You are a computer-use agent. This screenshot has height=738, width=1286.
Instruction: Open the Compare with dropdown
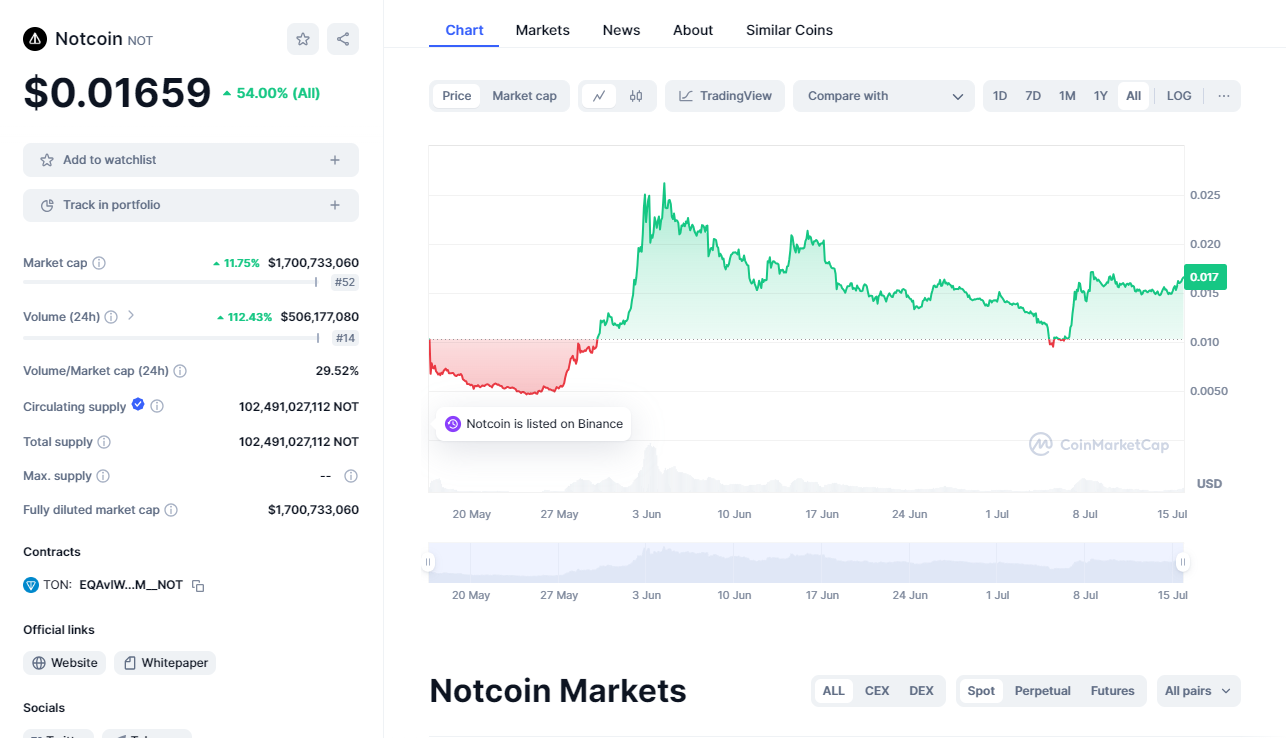[x=883, y=95]
